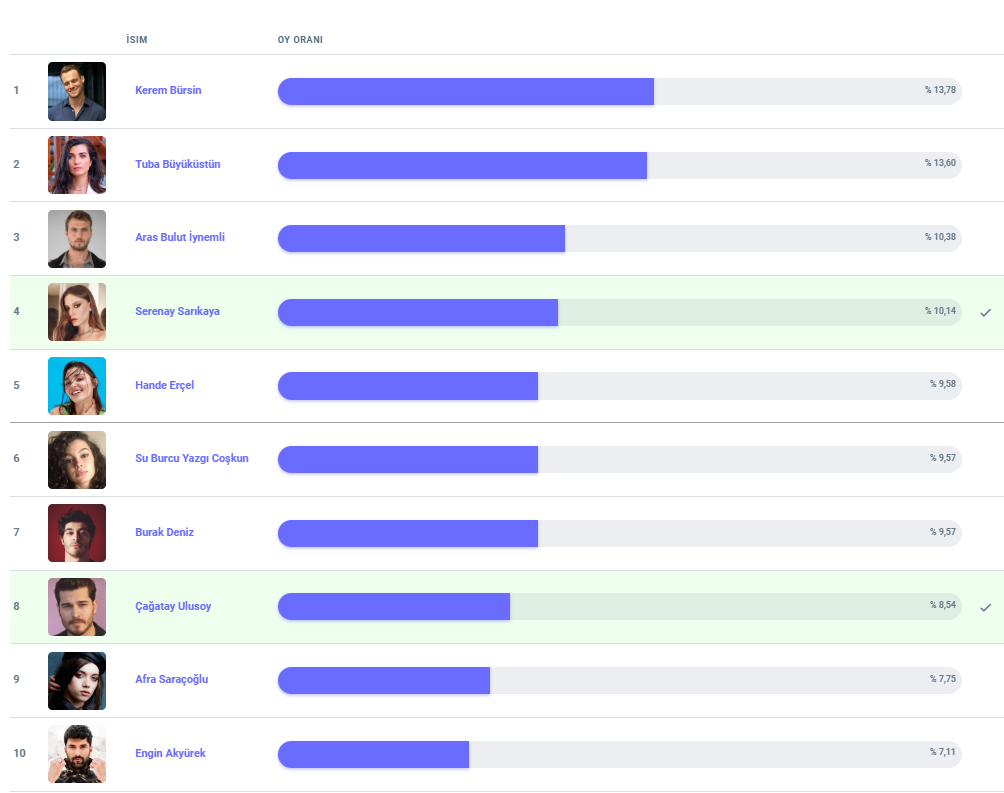1004x793 pixels.
Task: Click the İSİM column header
Action: pos(137,40)
